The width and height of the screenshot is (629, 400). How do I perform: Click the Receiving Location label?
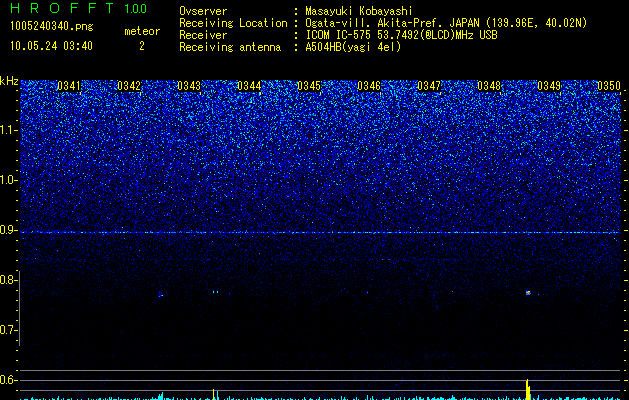pyautogui.click(x=233, y=23)
